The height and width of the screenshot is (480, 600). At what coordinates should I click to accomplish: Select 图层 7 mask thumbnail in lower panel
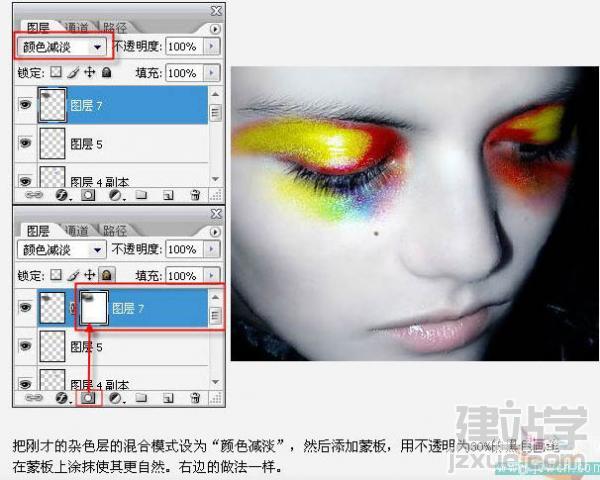pyautogui.click(x=94, y=308)
